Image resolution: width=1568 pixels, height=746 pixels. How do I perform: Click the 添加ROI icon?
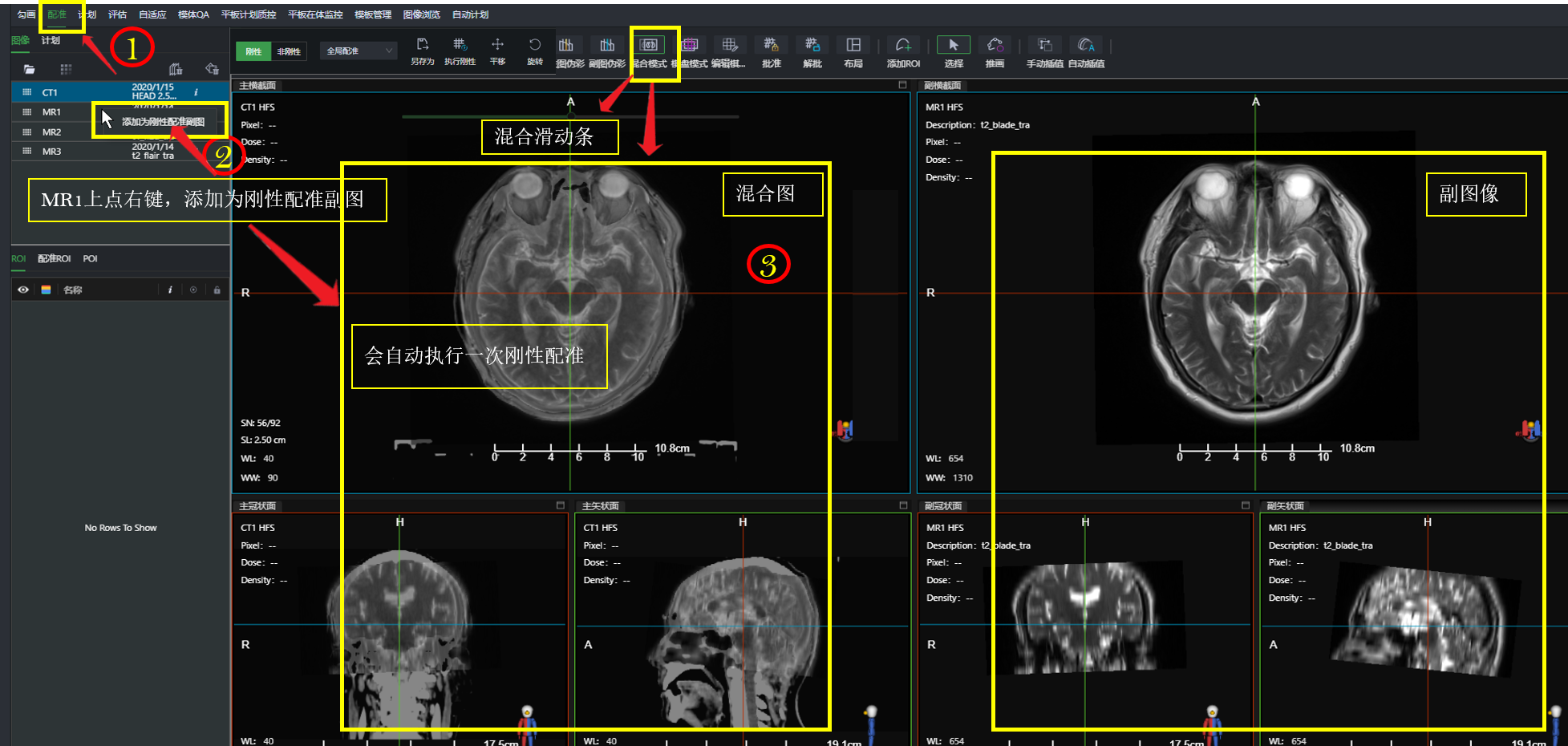903,51
